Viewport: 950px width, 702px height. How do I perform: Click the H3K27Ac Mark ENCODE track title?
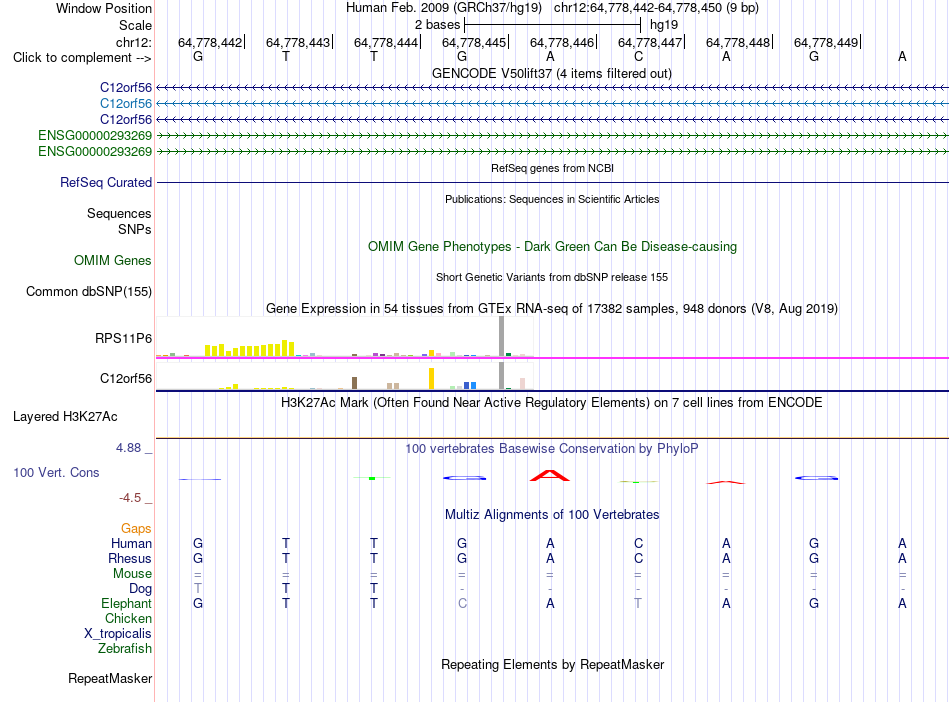552,403
